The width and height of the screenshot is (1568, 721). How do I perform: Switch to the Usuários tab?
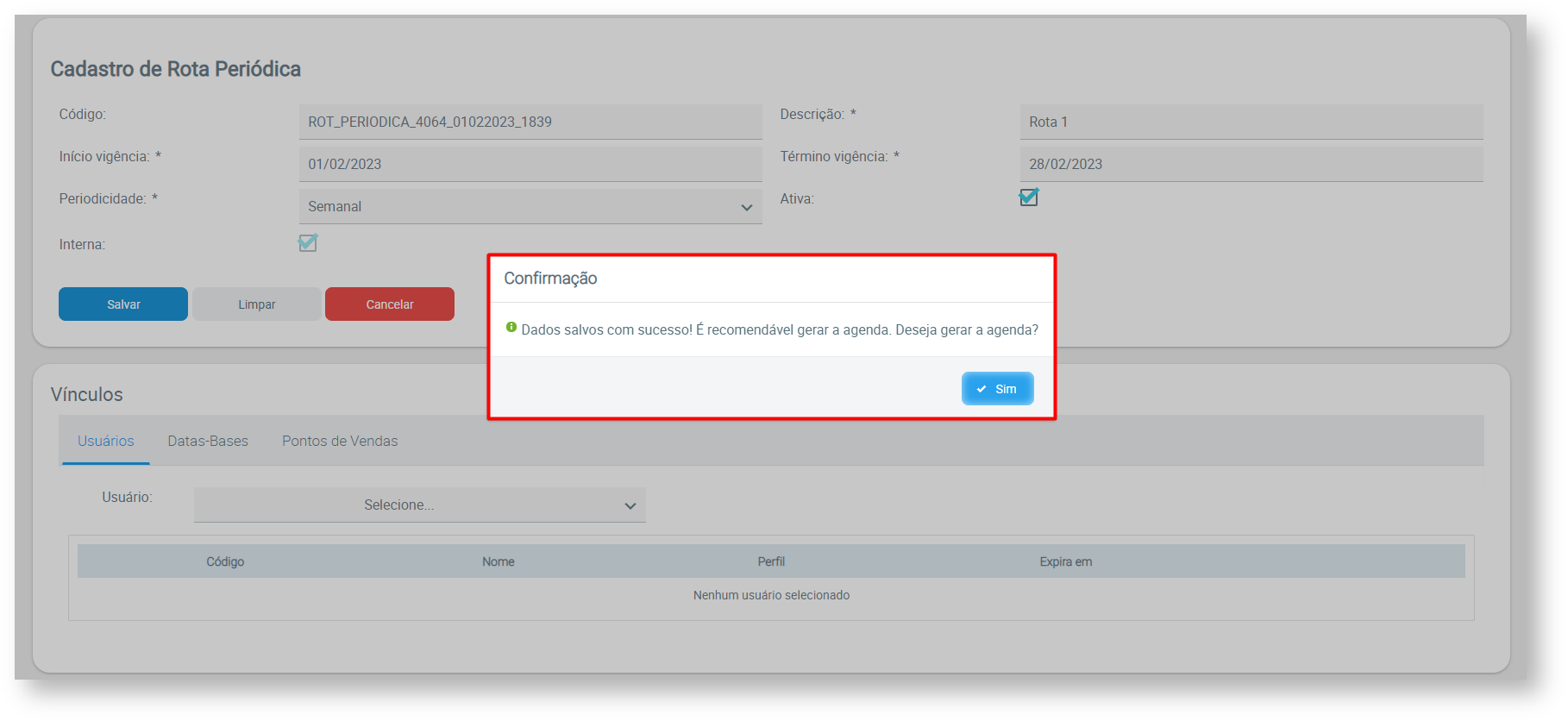(106, 442)
